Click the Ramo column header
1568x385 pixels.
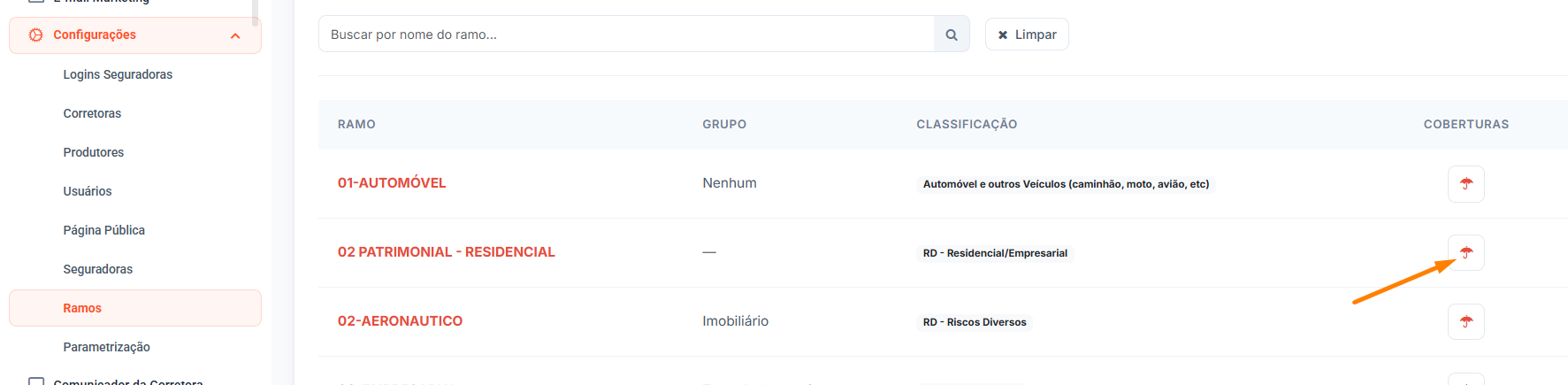356,125
